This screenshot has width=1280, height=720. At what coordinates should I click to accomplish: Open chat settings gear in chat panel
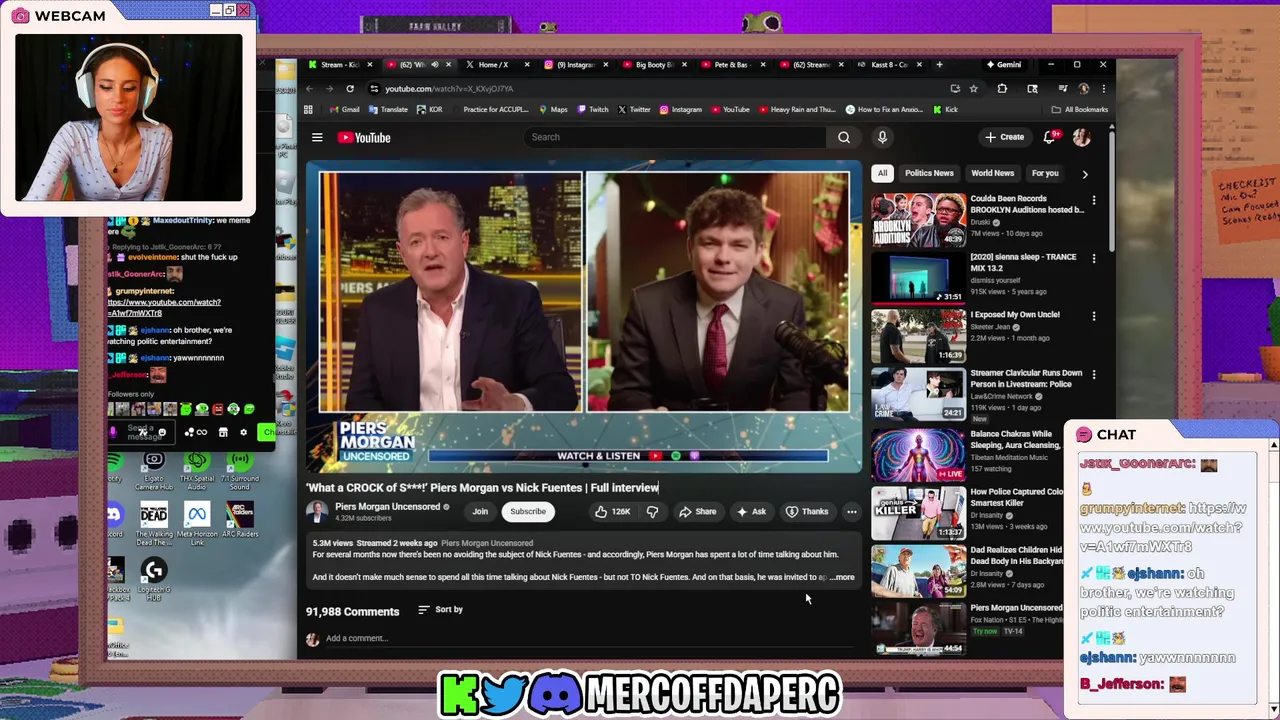pyautogui.click(x=243, y=432)
